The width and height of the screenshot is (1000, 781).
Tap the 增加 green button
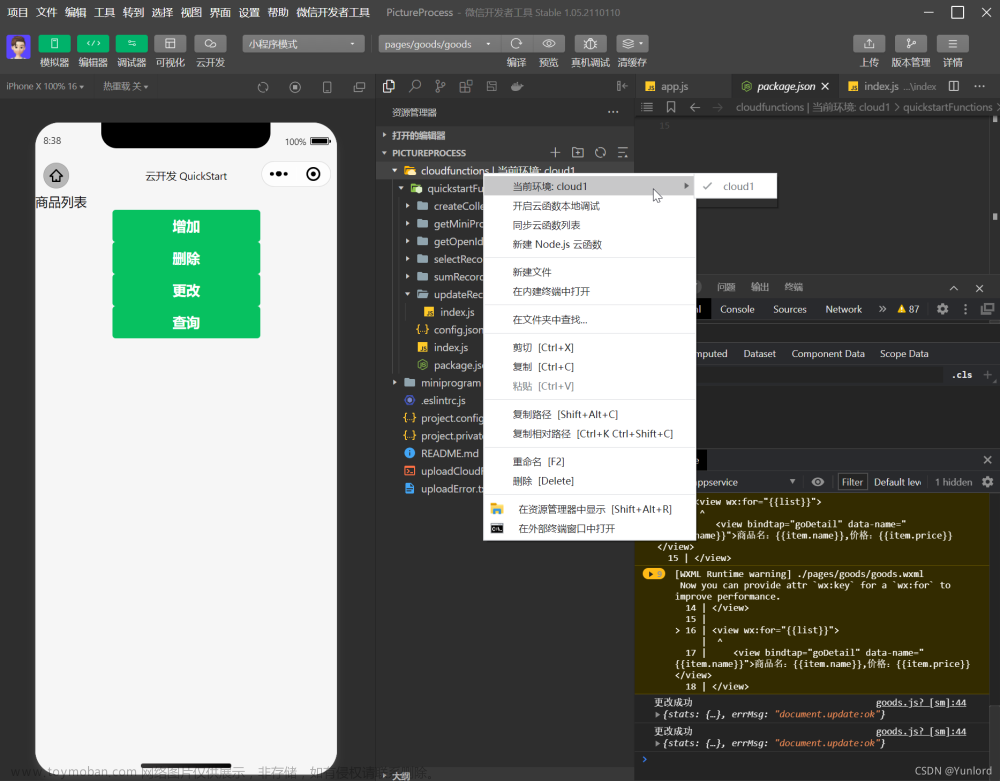point(186,226)
